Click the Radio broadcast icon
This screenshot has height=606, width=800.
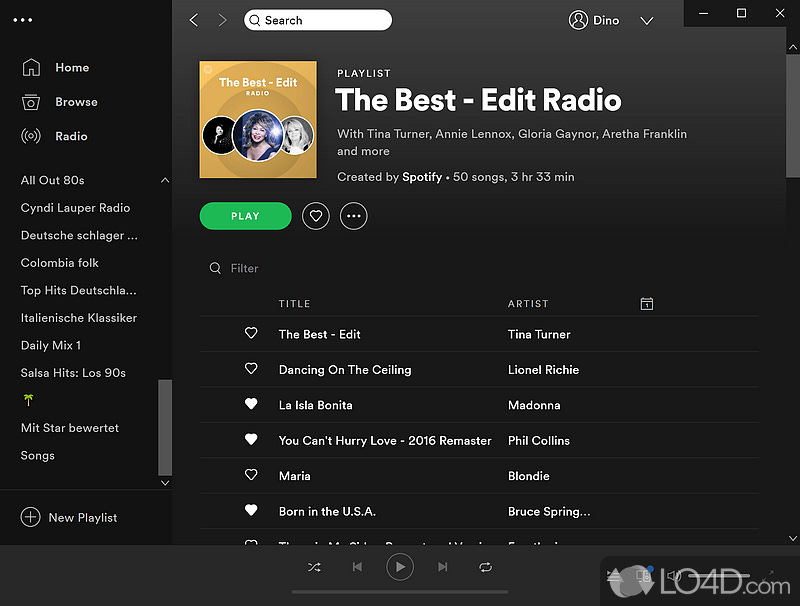coord(31,136)
